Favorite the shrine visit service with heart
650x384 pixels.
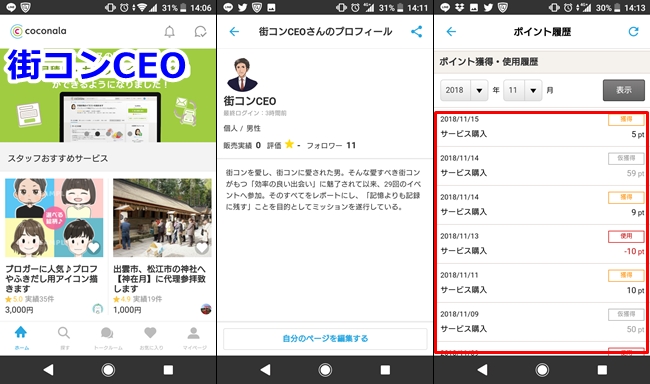click(202, 248)
